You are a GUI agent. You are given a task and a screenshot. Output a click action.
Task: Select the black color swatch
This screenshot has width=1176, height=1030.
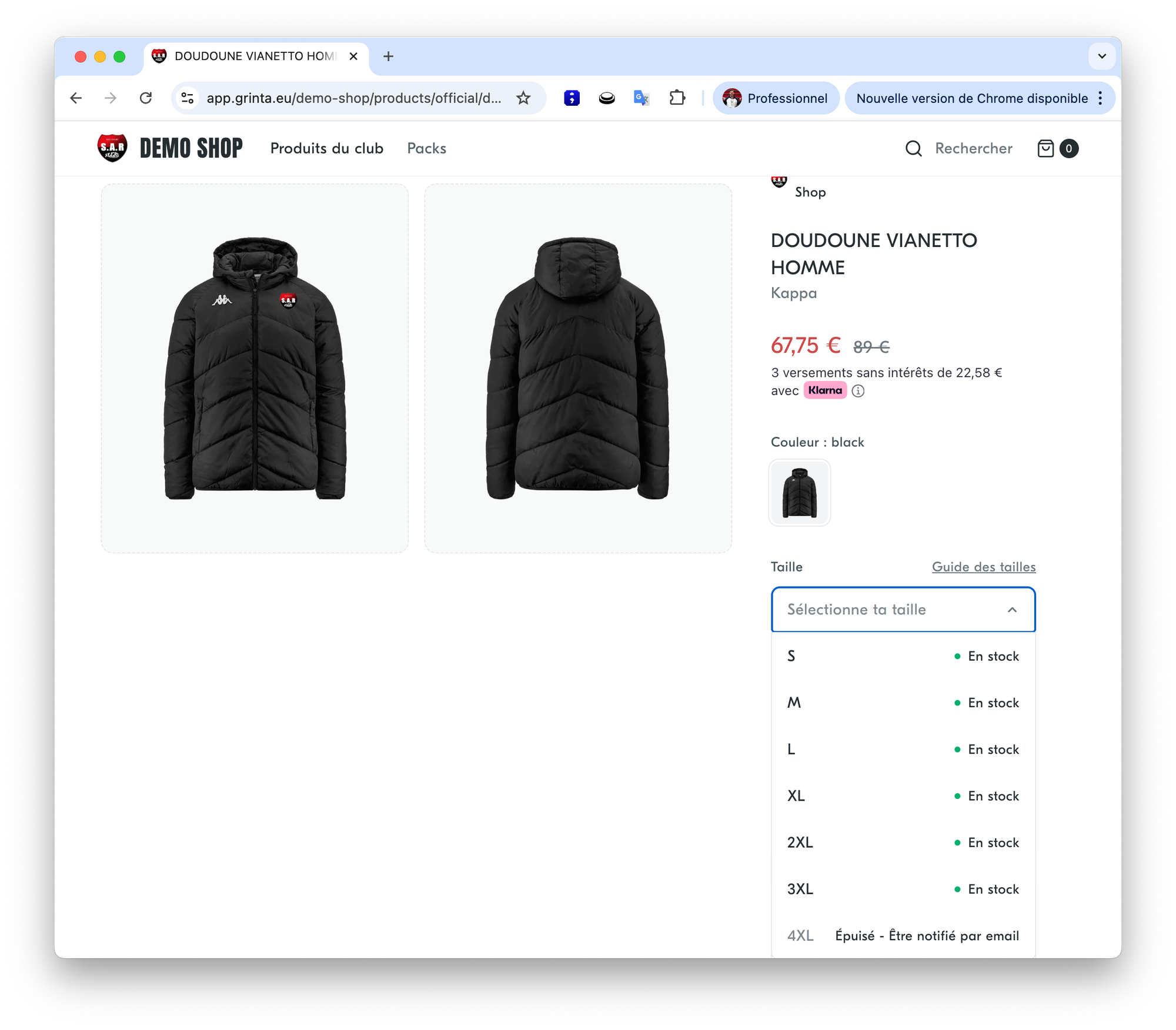click(x=800, y=493)
